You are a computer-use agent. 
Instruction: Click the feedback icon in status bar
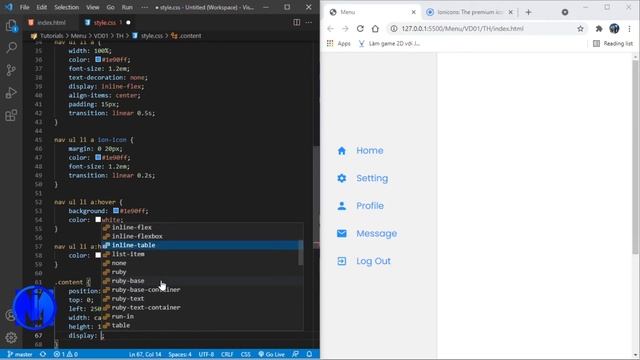pos(296,354)
